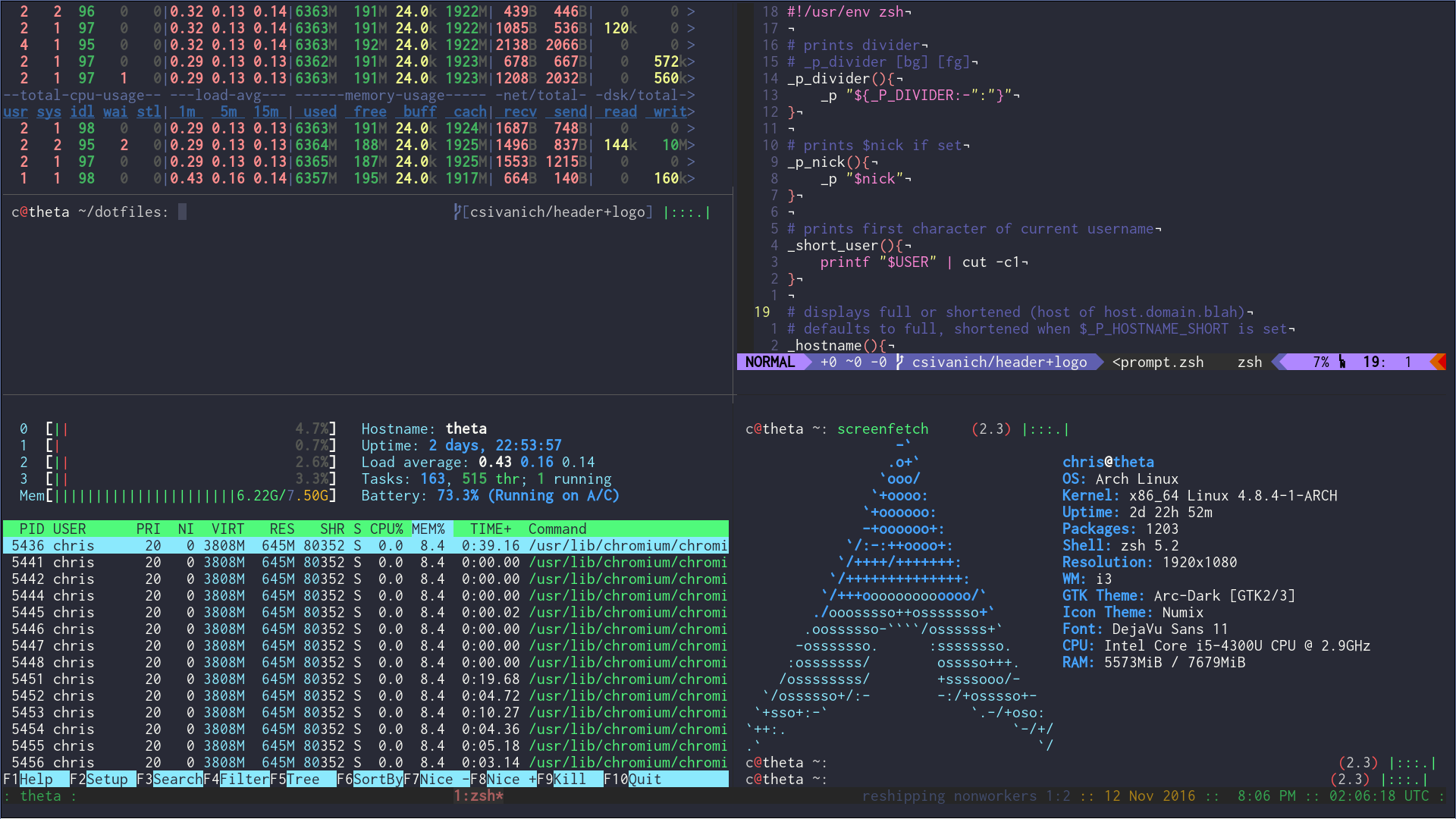Click F8 Nice + in htop
The width and height of the screenshot is (1456, 819).
(504, 779)
